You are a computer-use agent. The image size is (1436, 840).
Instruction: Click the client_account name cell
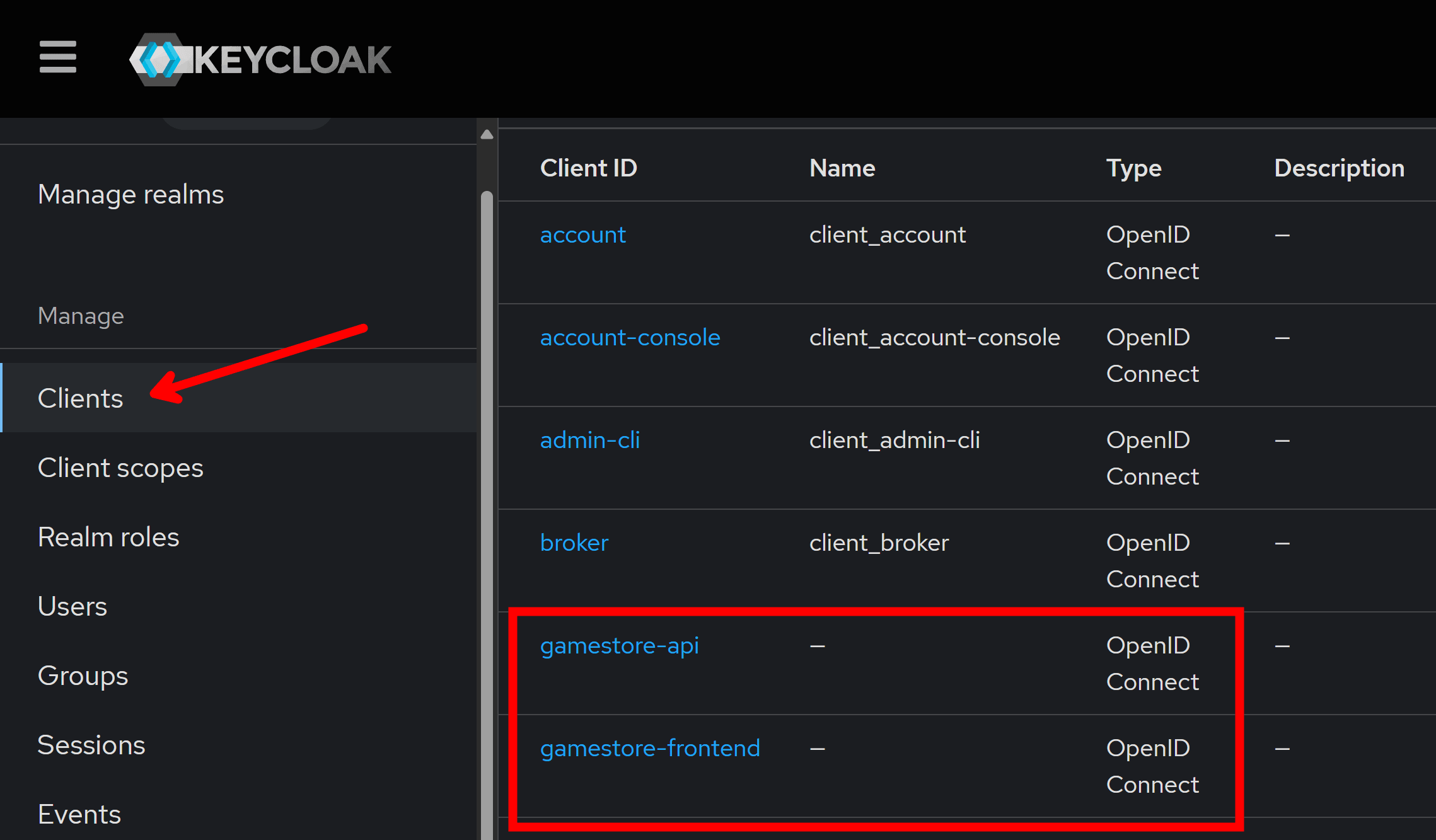coord(888,234)
